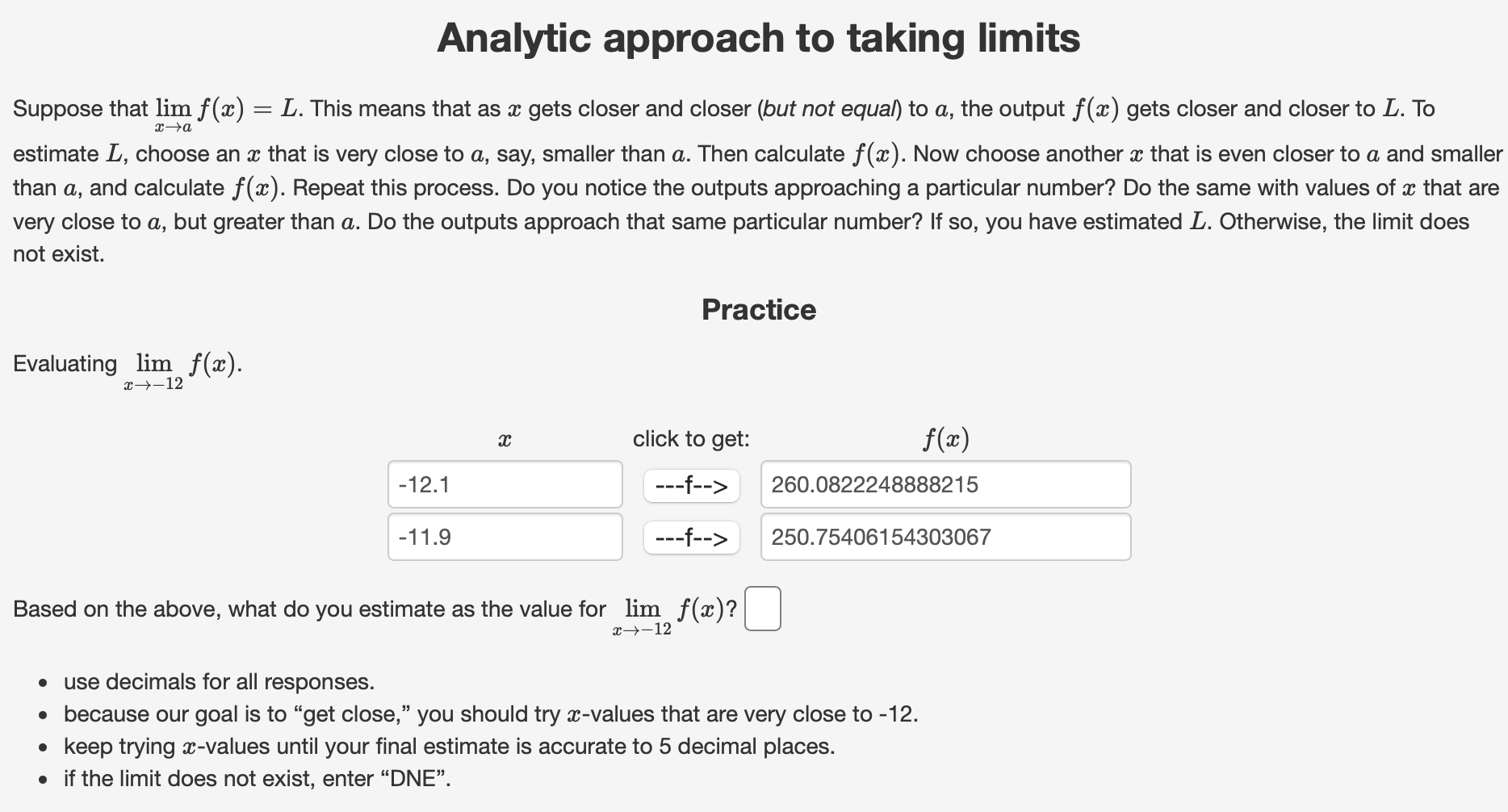Click the Practice heading
The image size is (1508, 812).
click(x=758, y=309)
